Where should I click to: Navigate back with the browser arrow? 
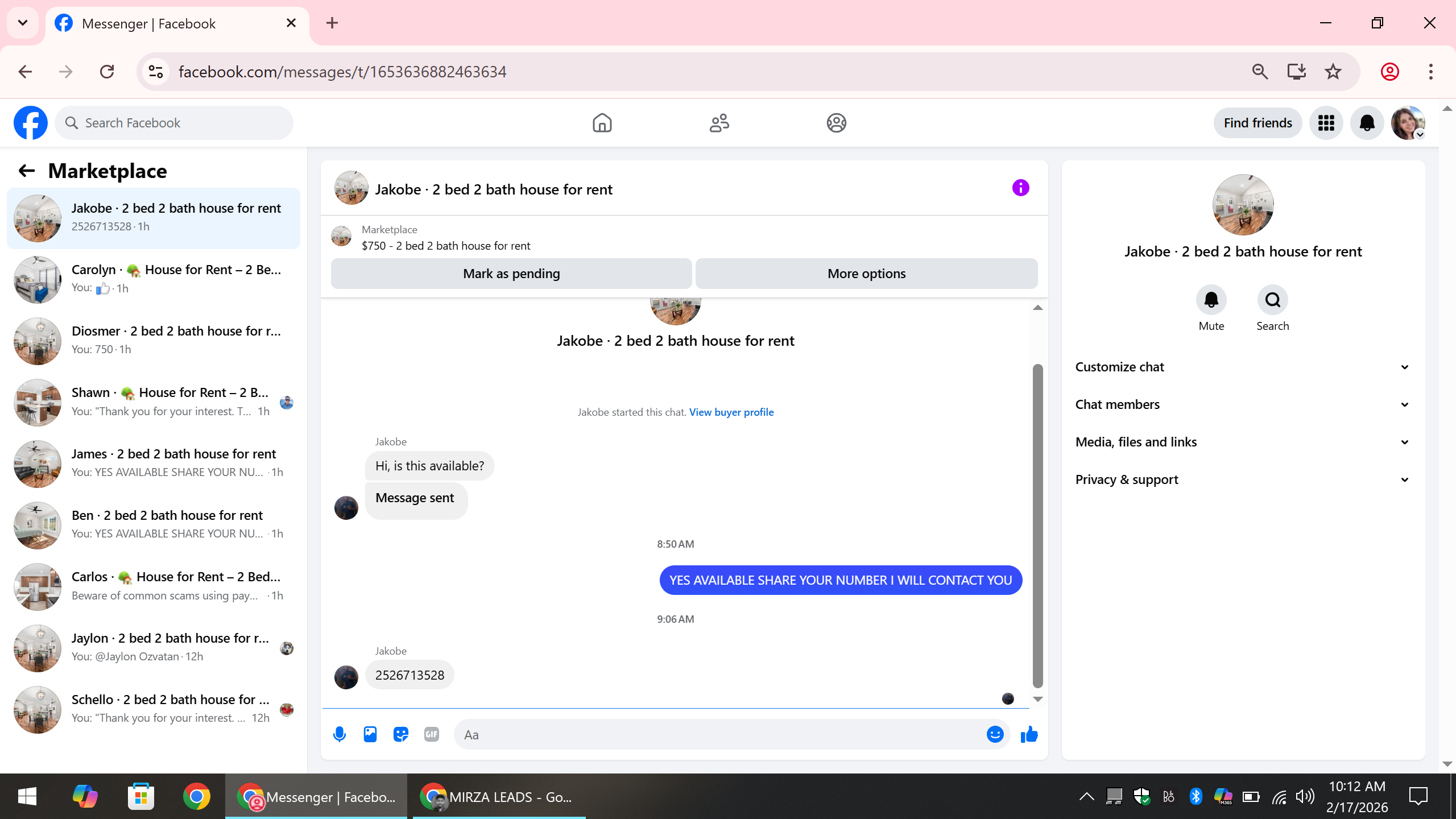[25, 72]
